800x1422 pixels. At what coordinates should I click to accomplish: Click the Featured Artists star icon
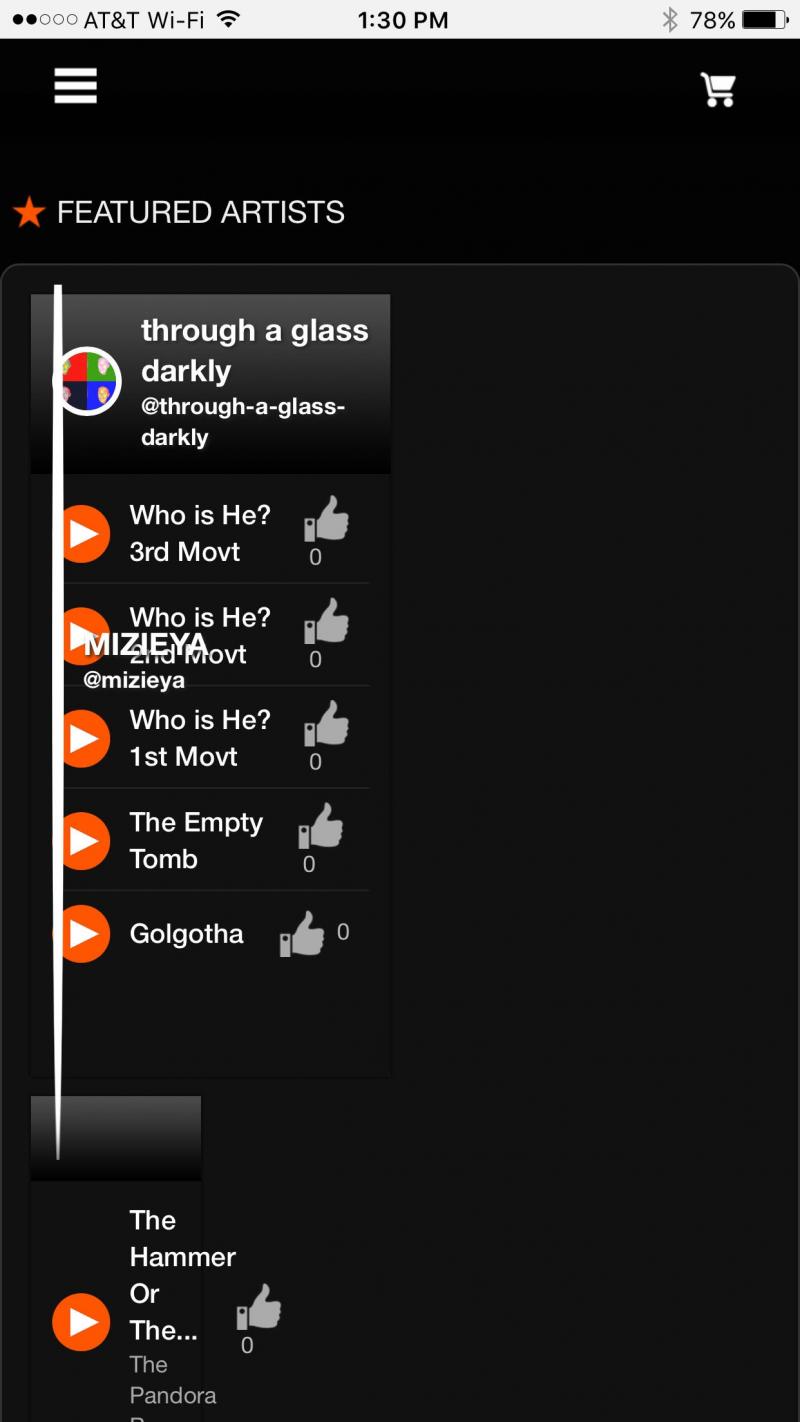tap(29, 212)
